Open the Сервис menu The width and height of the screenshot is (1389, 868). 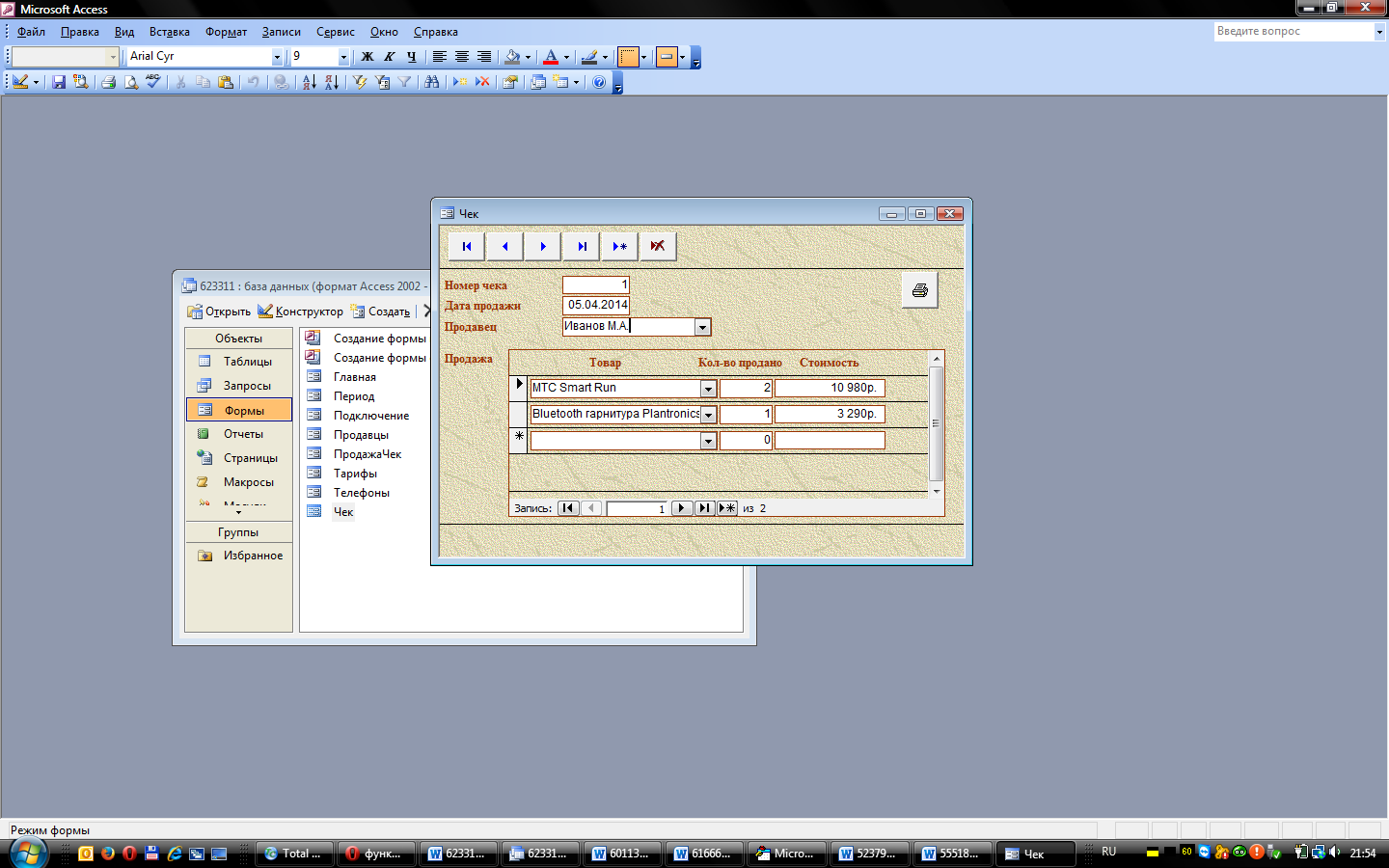coord(335,32)
